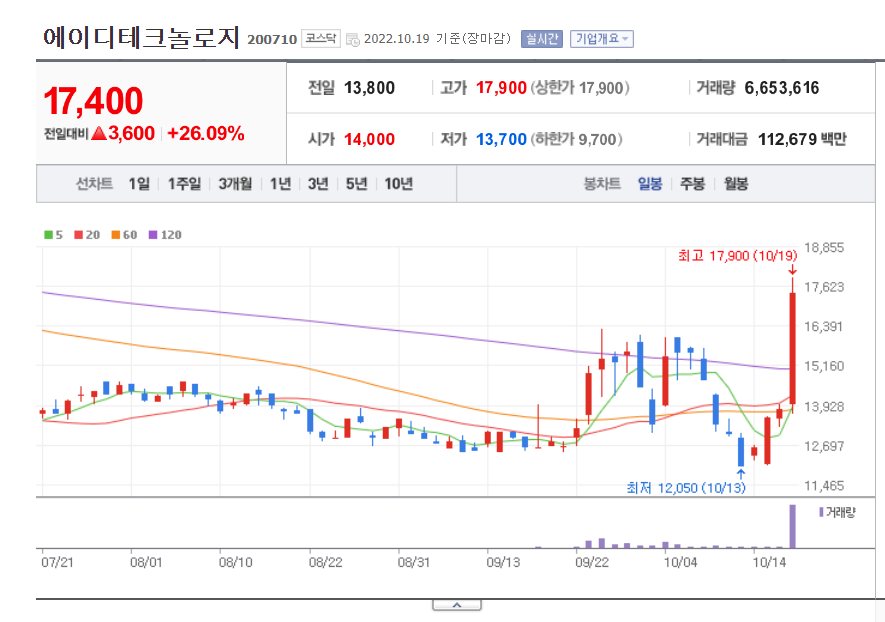
Task: Click the tallest volume bar on 10/19
Action: [792, 526]
